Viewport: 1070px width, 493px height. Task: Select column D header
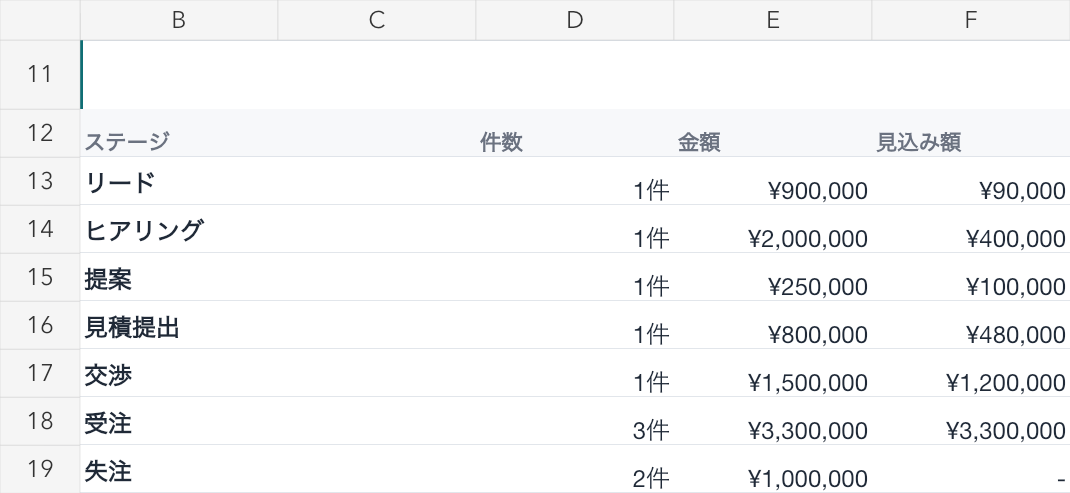click(575, 20)
